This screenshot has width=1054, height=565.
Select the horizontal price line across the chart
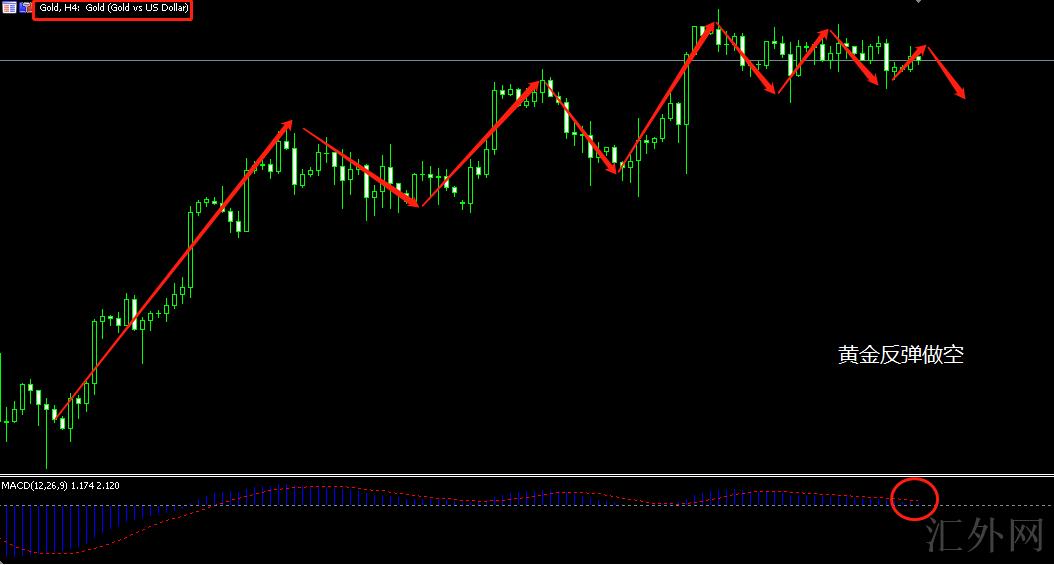click(x=527, y=60)
